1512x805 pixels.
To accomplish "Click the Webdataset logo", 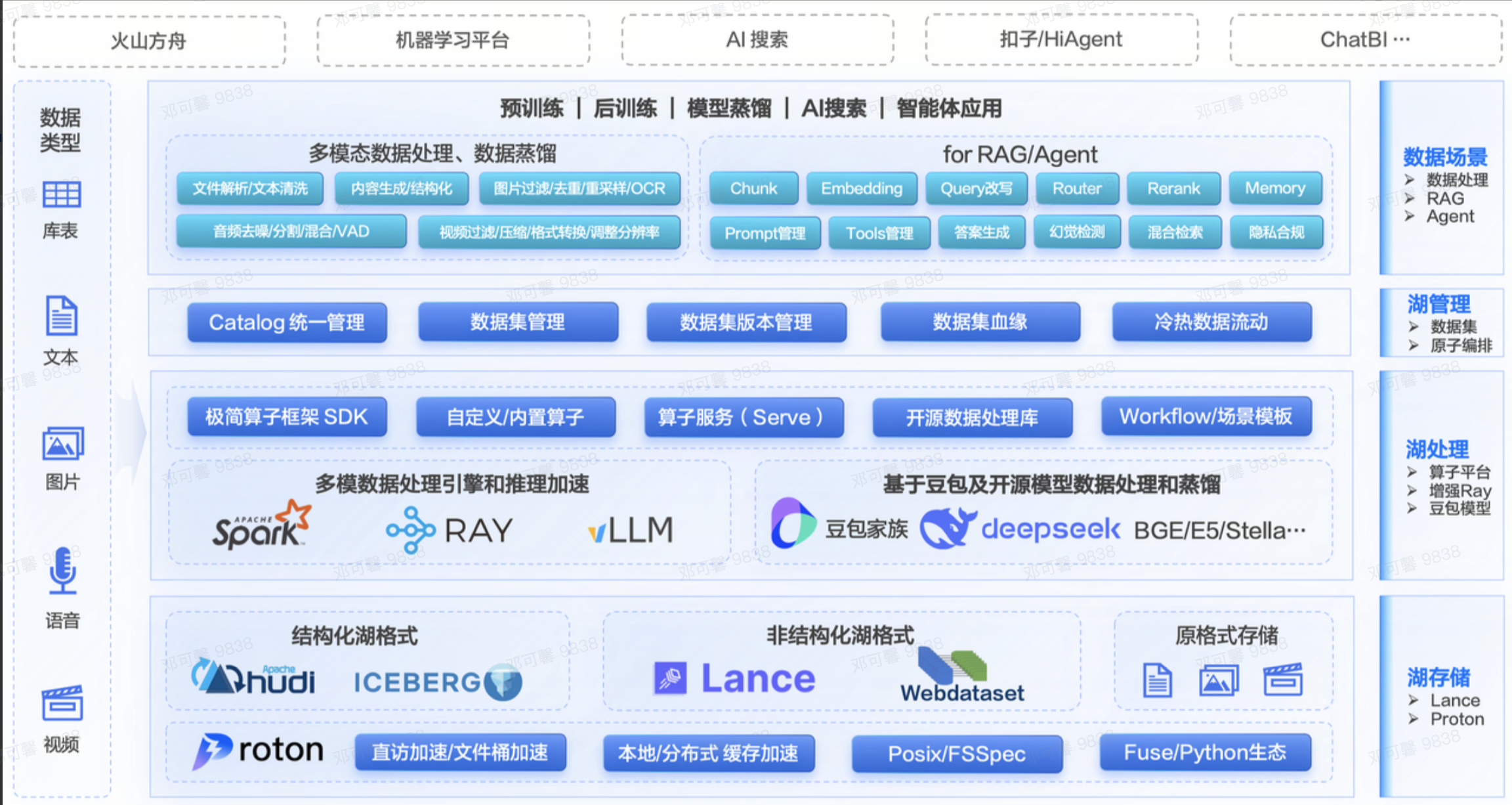I will (x=961, y=676).
